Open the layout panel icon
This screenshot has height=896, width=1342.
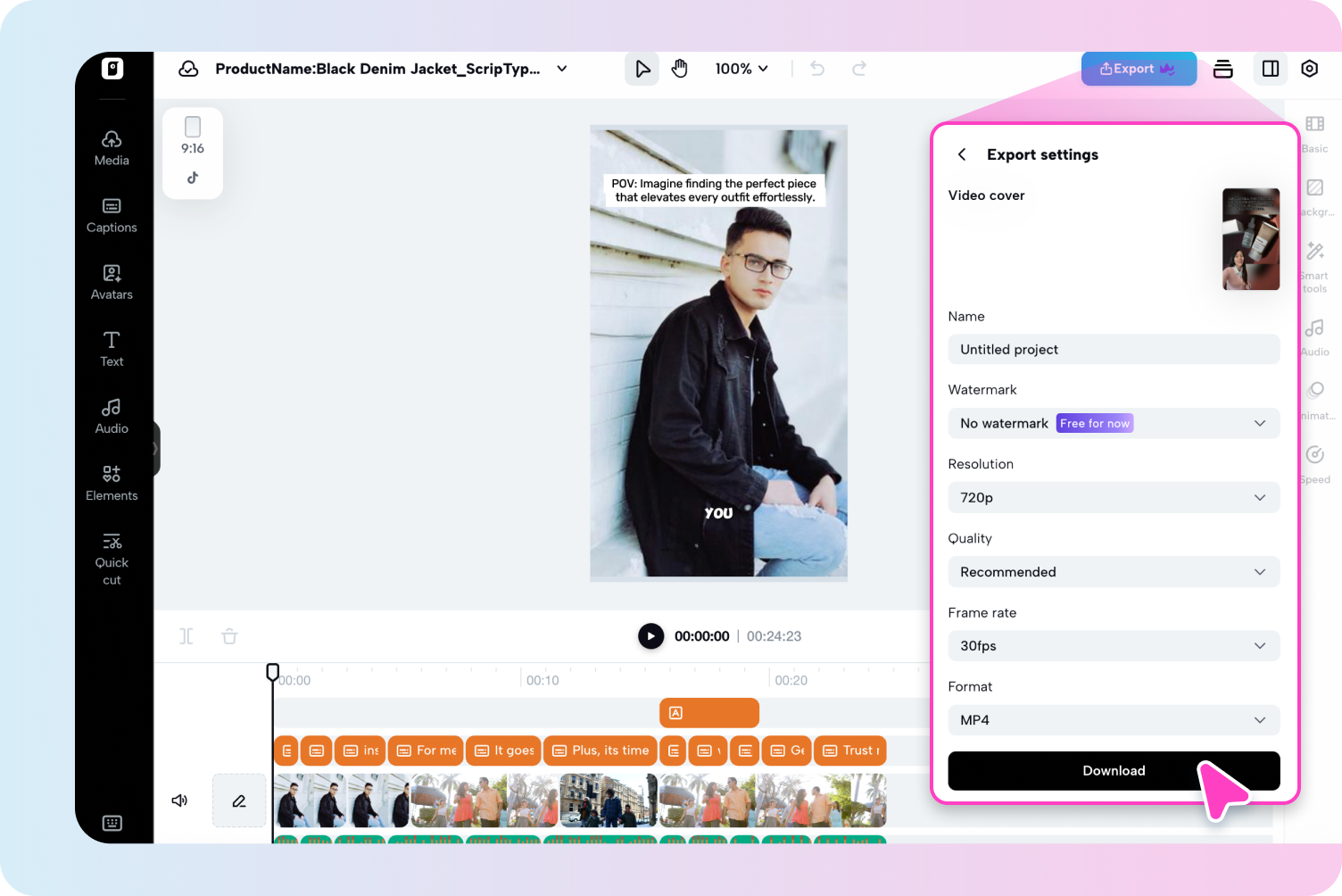(1271, 69)
